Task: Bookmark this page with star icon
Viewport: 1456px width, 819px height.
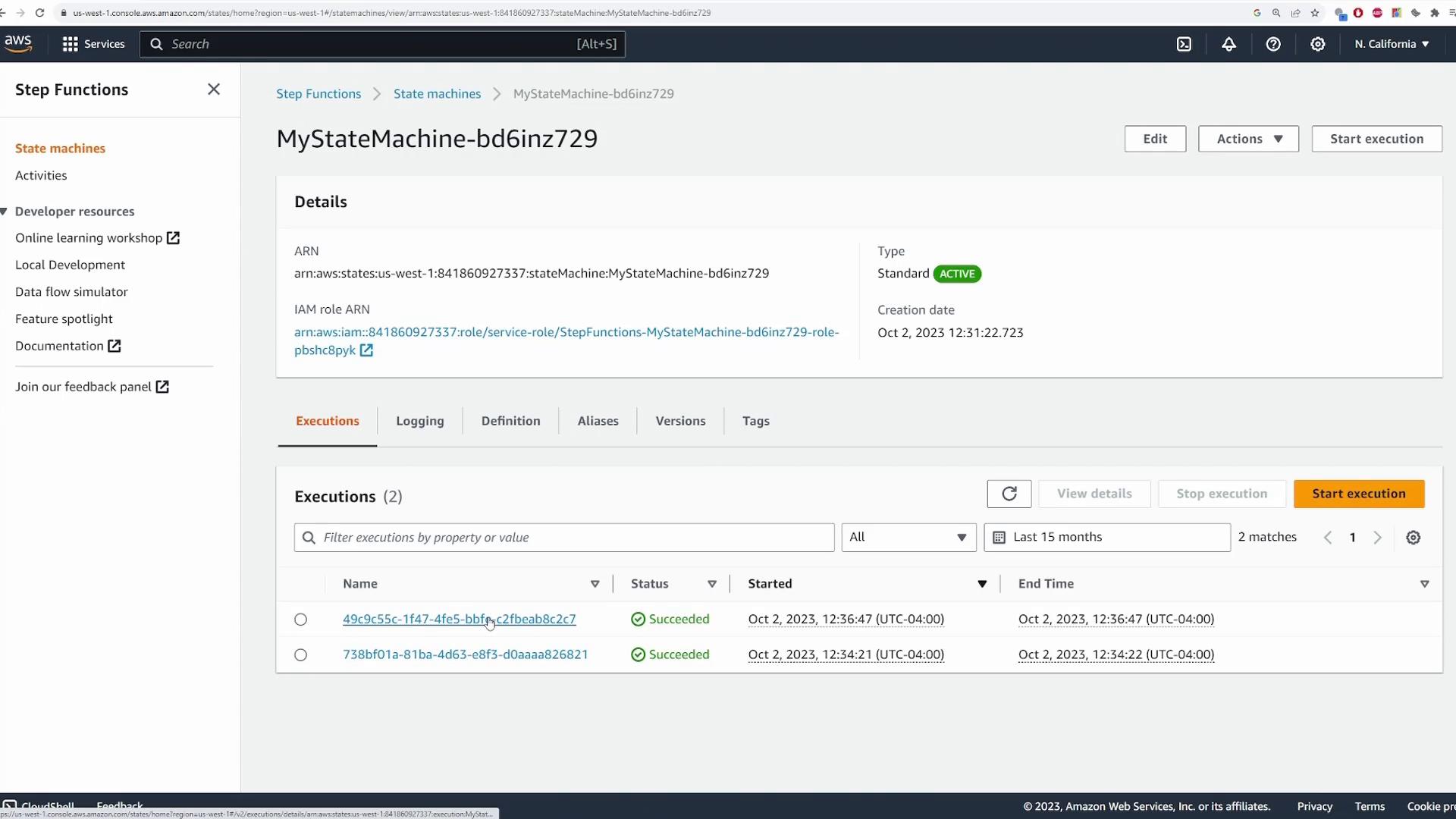Action: (x=1315, y=13)
